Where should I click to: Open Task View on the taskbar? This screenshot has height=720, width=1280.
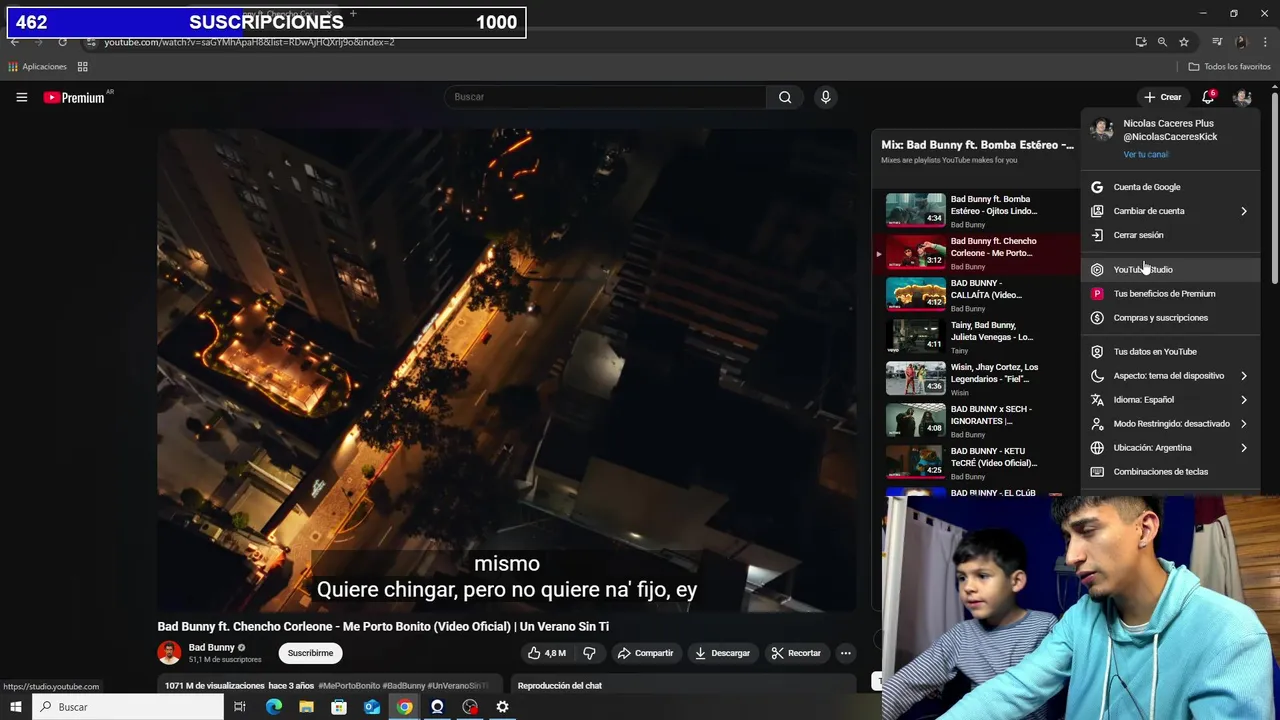(239, 707)
